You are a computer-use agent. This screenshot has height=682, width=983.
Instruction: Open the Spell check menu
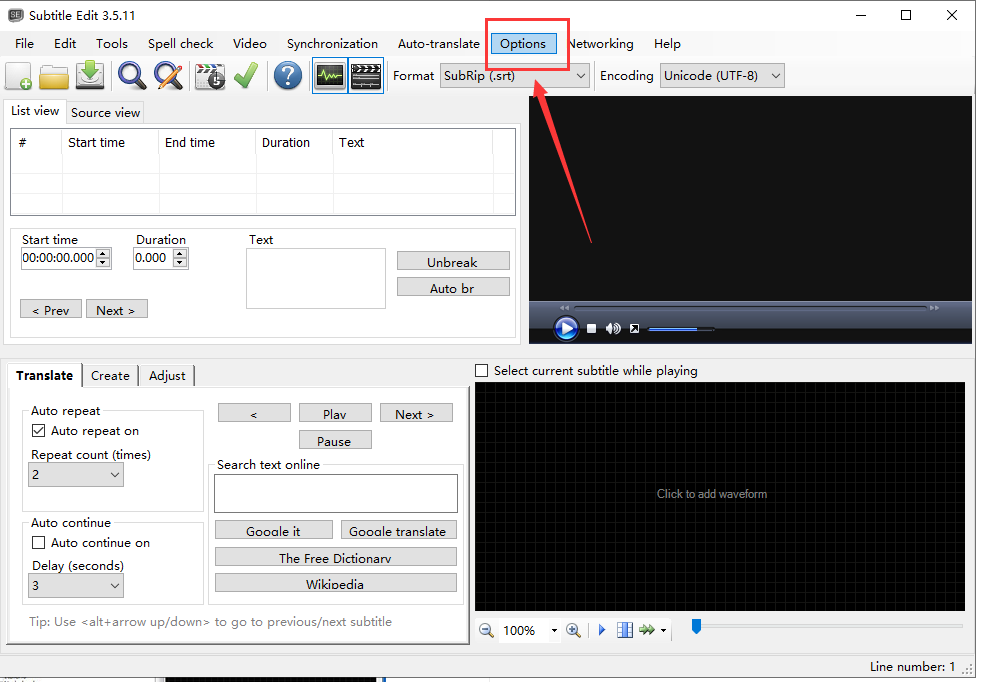point(181,44)
